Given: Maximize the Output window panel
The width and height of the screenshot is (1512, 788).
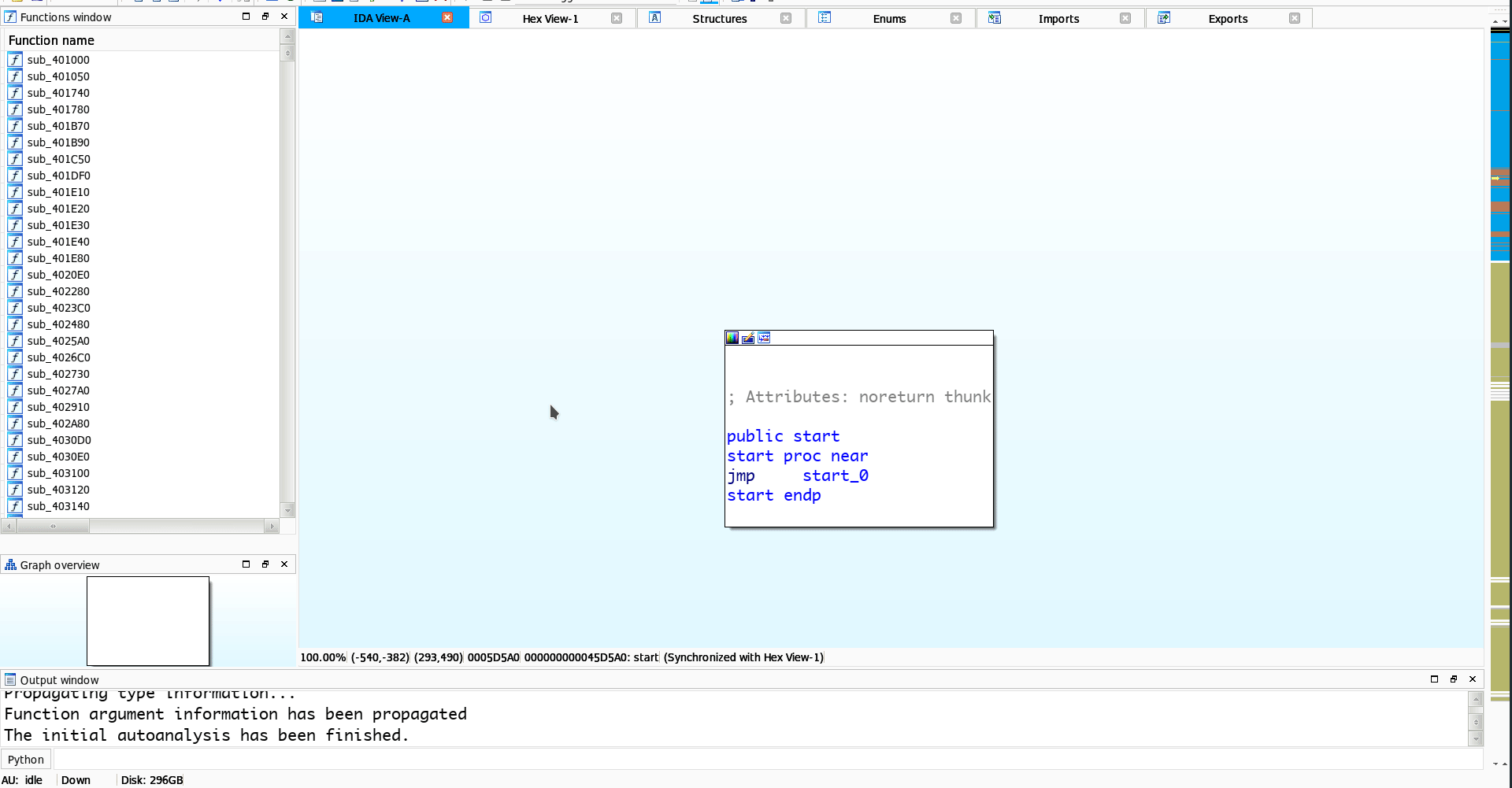Looking at the screenshot, I should pos(1434,679).
